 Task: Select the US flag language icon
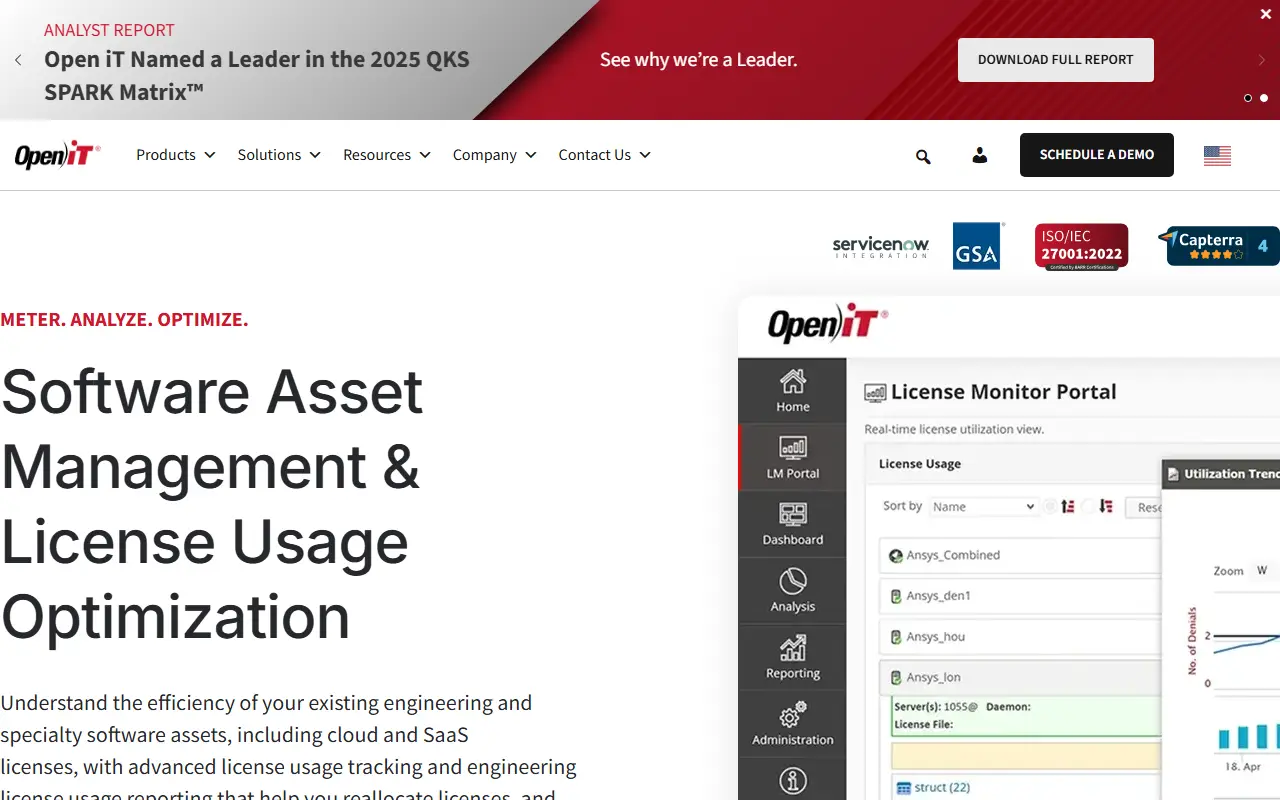[1217, 155]
